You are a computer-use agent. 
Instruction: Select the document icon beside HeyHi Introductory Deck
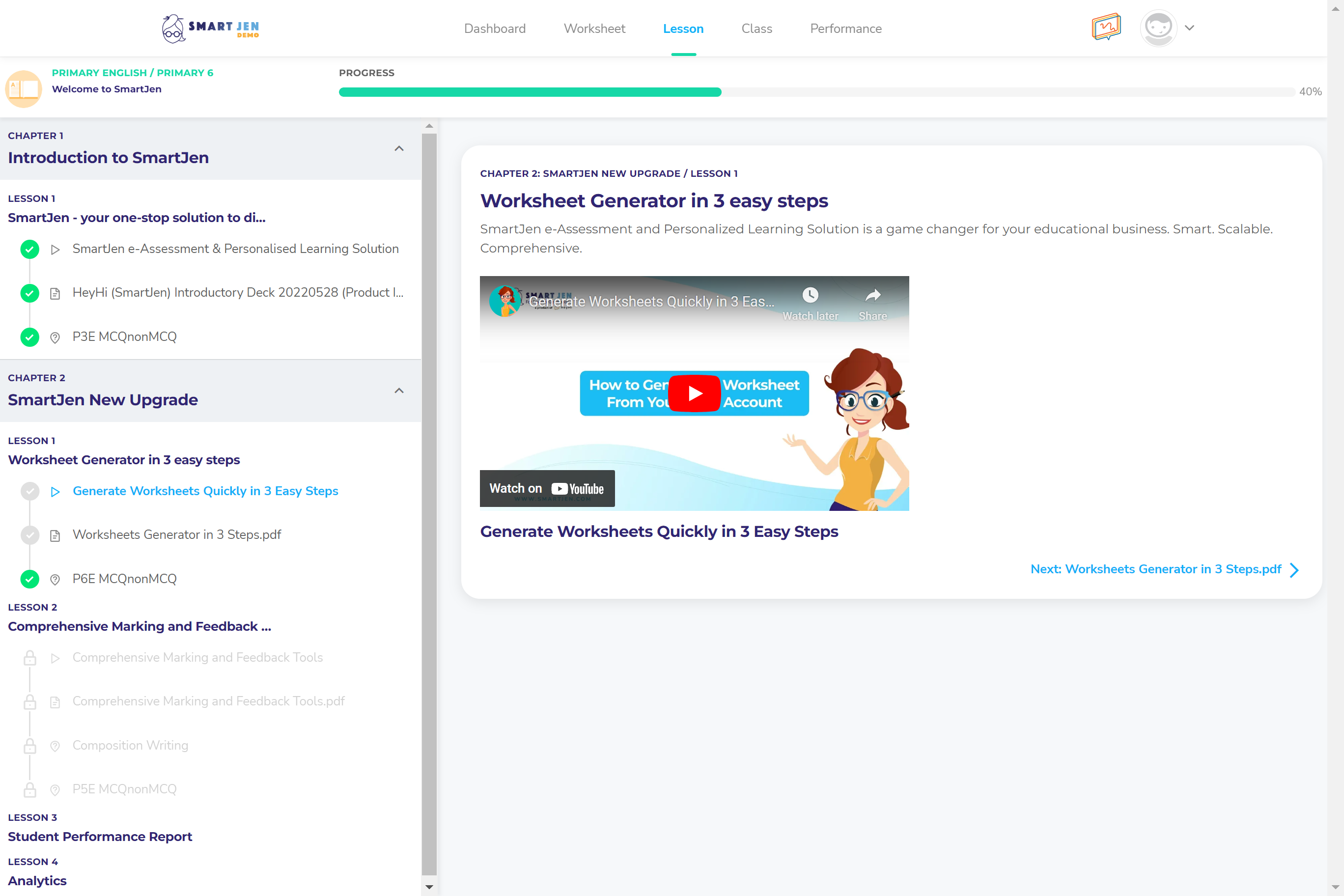click(55, 293)
